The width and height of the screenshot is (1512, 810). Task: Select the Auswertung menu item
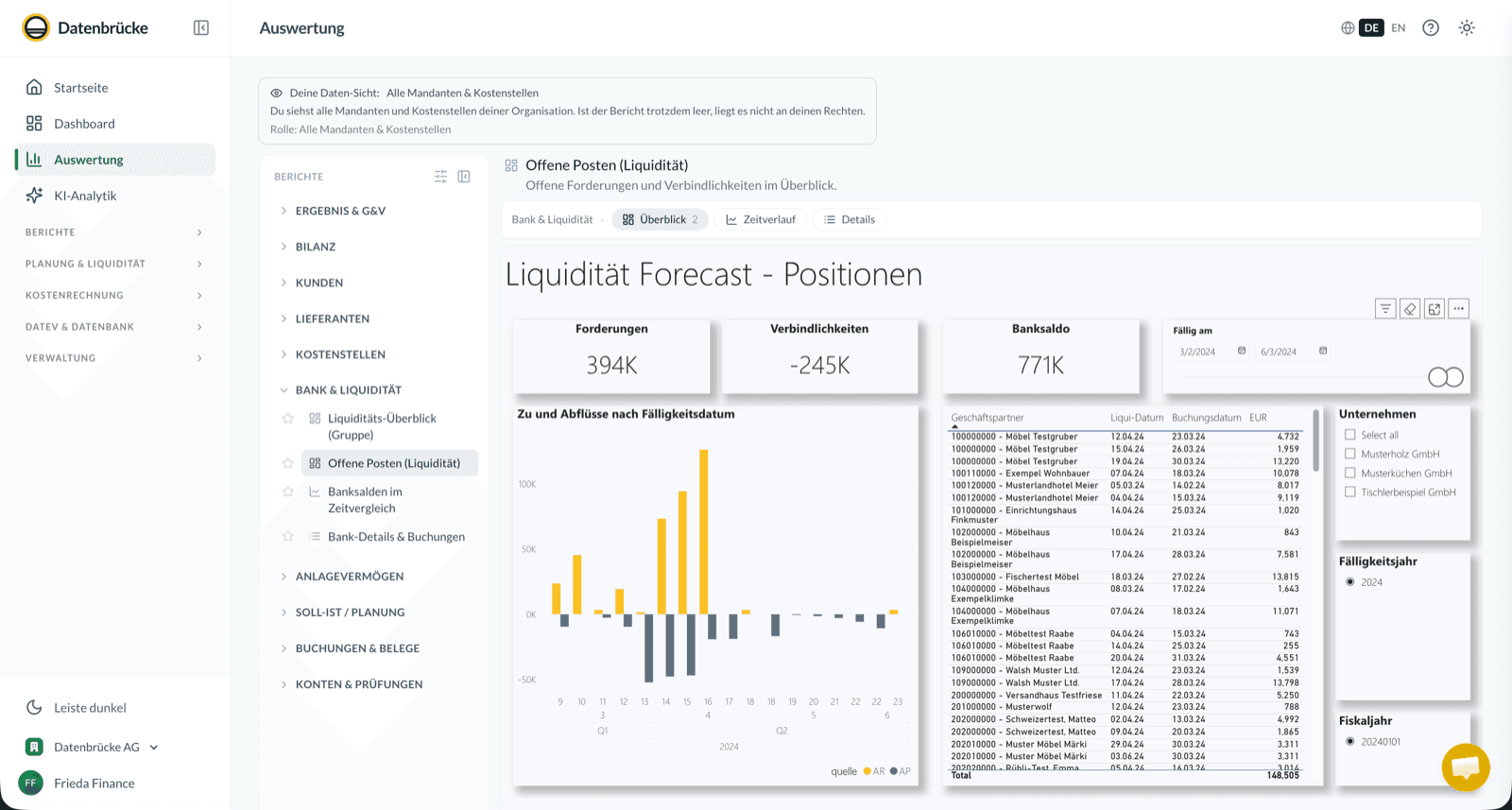115,160
